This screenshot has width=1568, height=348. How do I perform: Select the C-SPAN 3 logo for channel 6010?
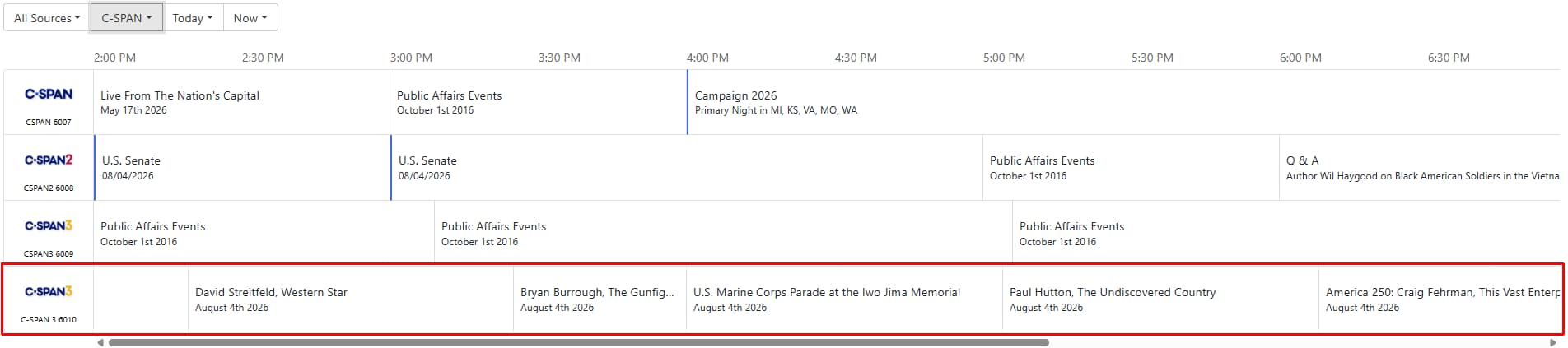click(49, 291)
